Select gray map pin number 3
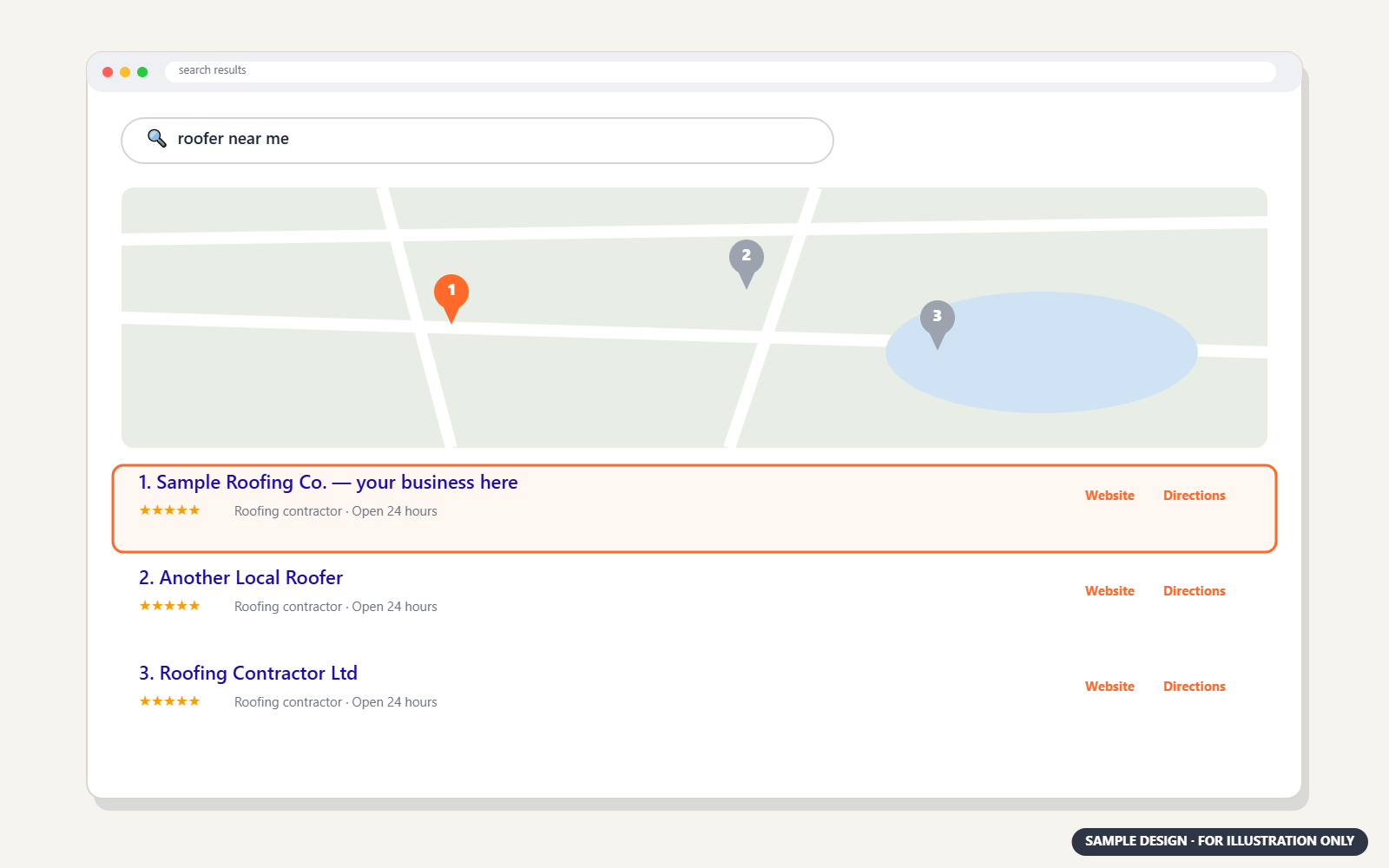Viewport: 1389px width, 868px height. [938, 324]
